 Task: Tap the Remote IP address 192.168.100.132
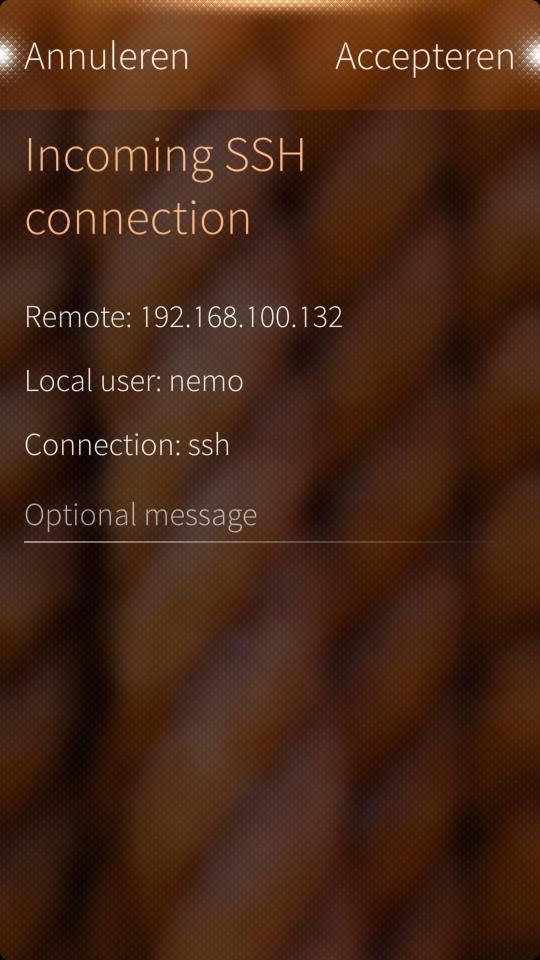tap(241, 317)
